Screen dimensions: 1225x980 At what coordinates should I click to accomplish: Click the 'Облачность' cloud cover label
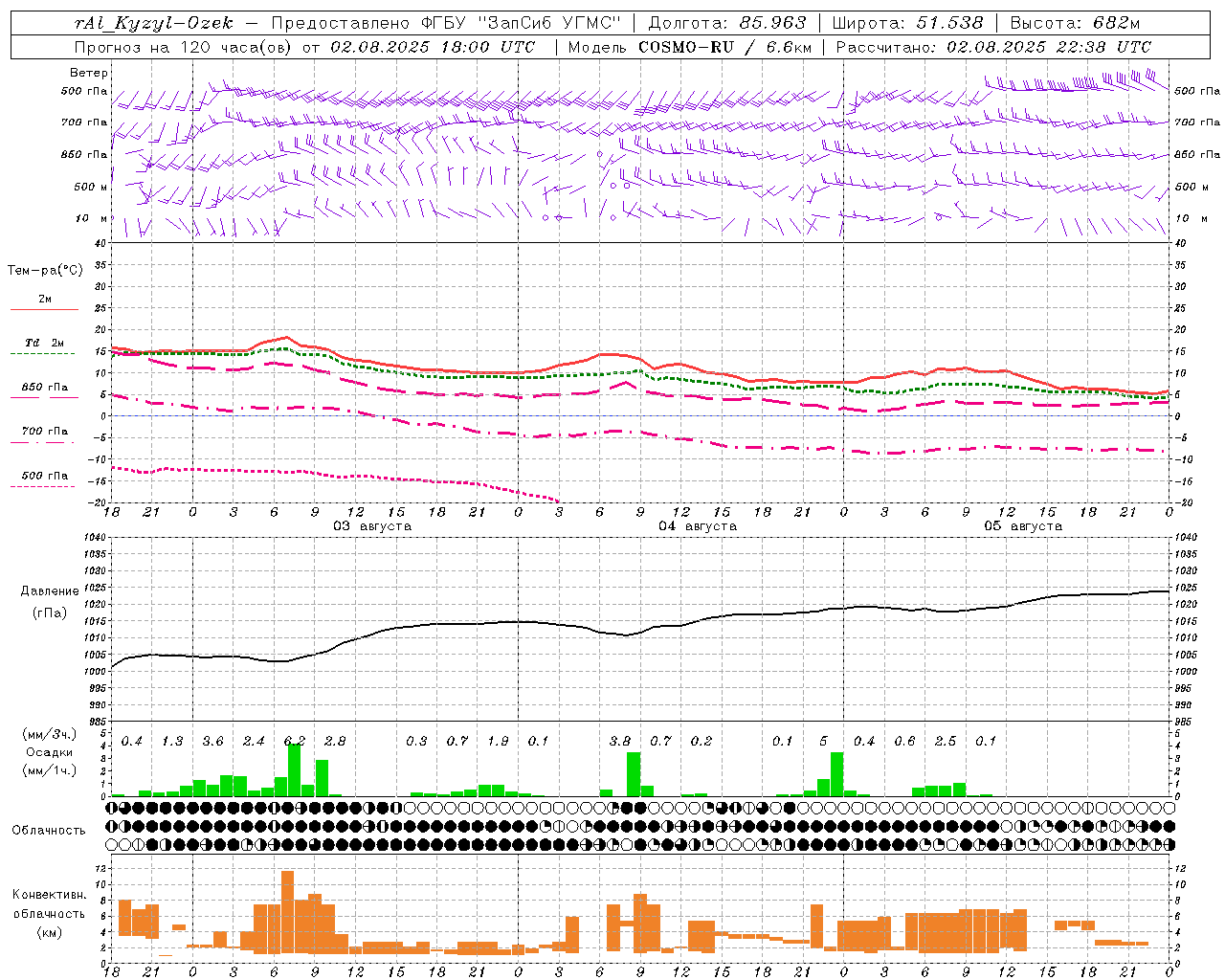coord(49,830)
